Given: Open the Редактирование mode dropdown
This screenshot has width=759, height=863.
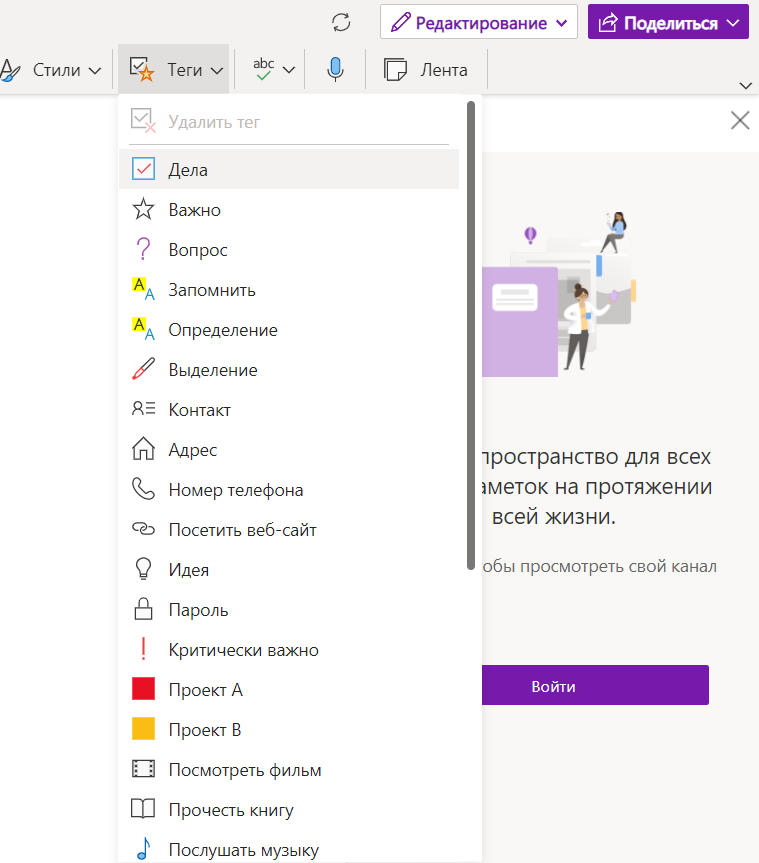Looking at the screenshot, I should (478, 23).
